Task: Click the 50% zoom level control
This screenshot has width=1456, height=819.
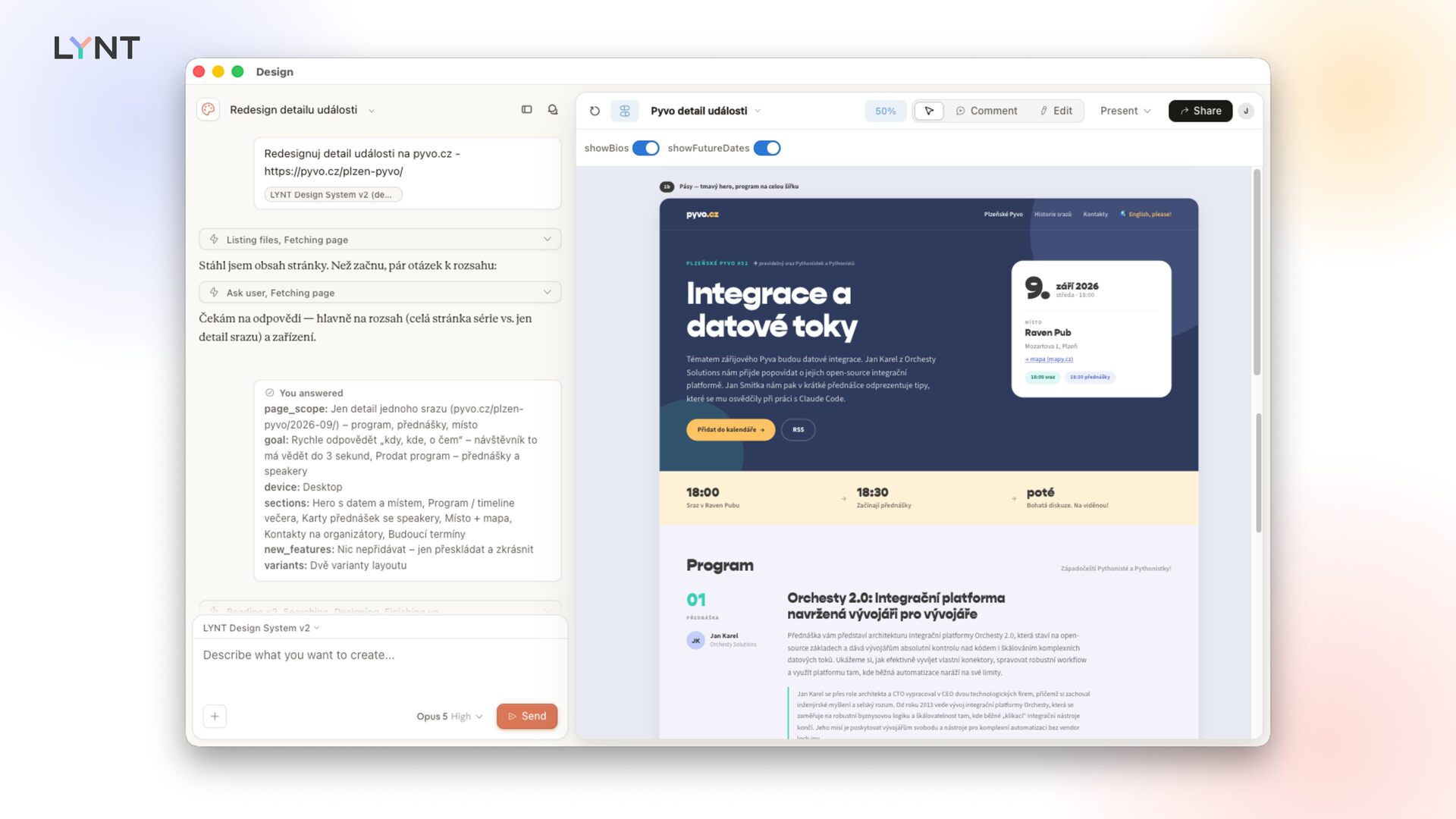Action: (x=886, y=111)
